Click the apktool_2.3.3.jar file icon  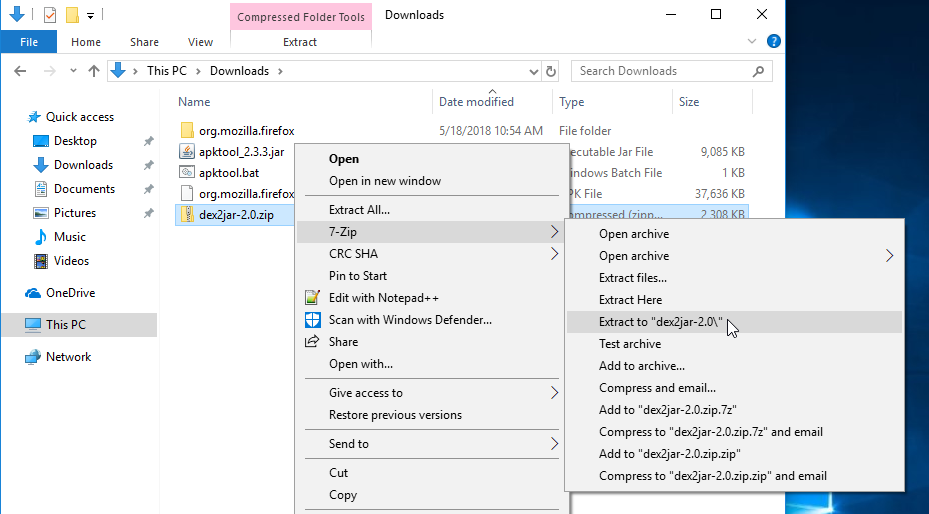coord(187,151)
